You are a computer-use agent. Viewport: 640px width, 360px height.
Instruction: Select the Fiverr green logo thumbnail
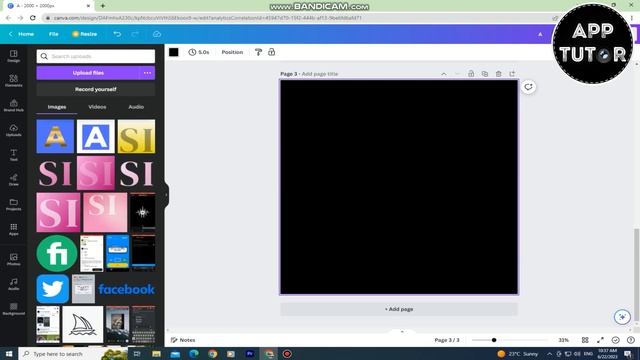57,253
